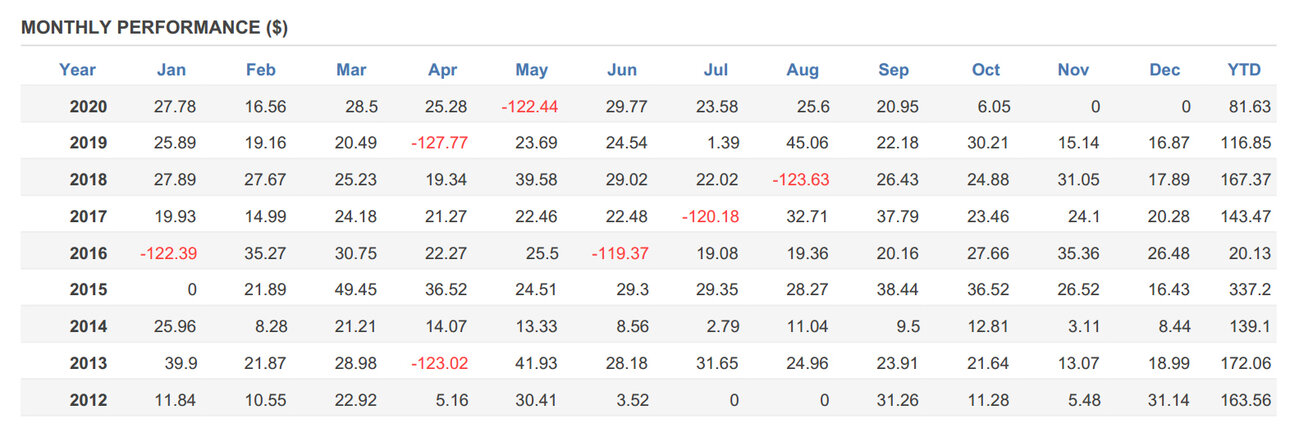This screenshot has width=1290, height=428.
Task: Click the Dec column header
Action: tap(1164, 70)
